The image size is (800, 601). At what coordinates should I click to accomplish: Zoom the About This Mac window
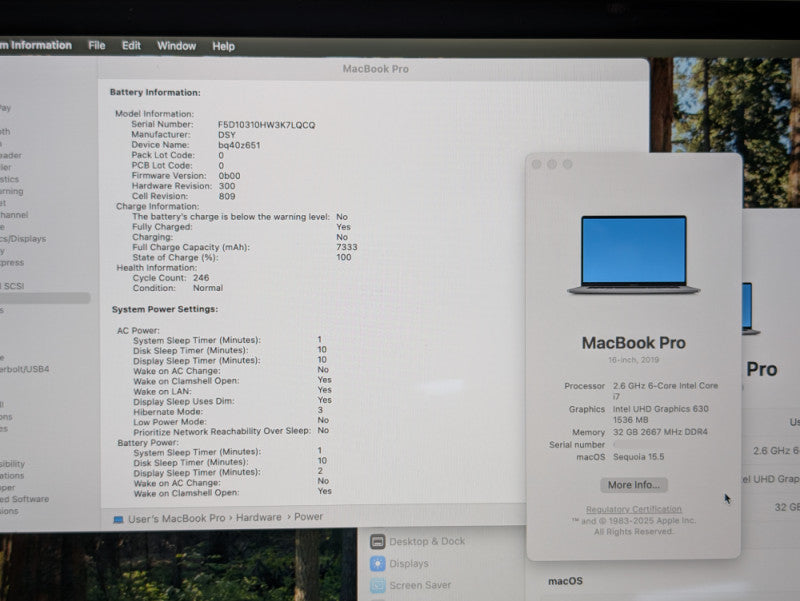568,164
